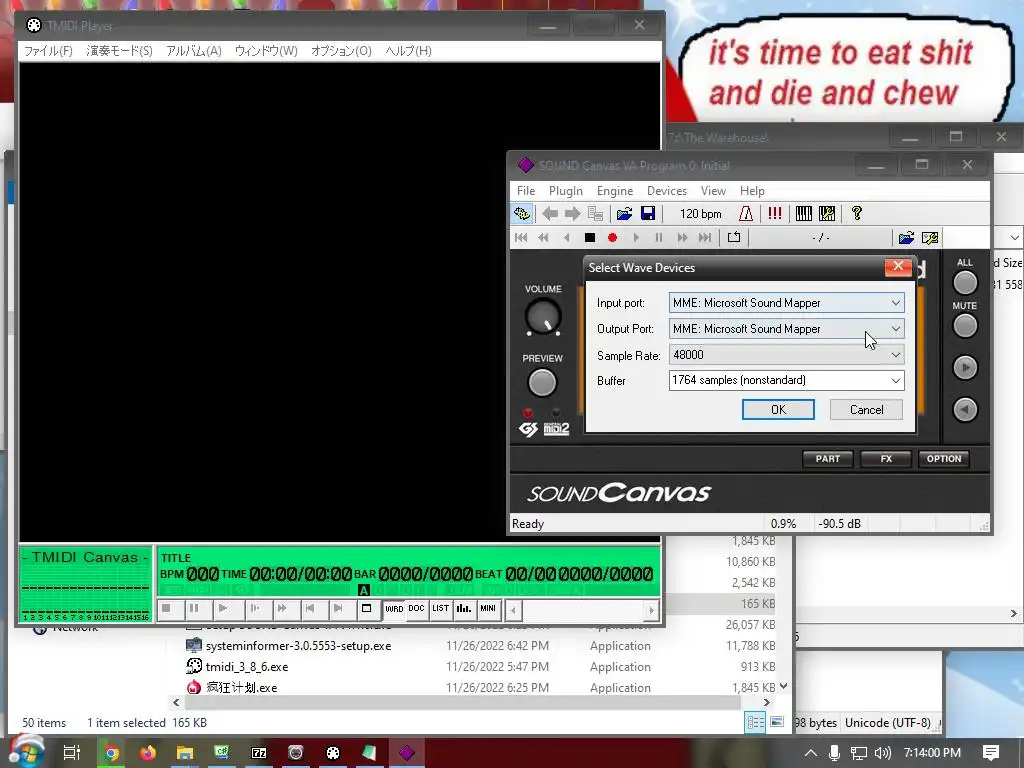Open the Output Port dropdown
Screen dimensions: 1024x768
point(786,328)
